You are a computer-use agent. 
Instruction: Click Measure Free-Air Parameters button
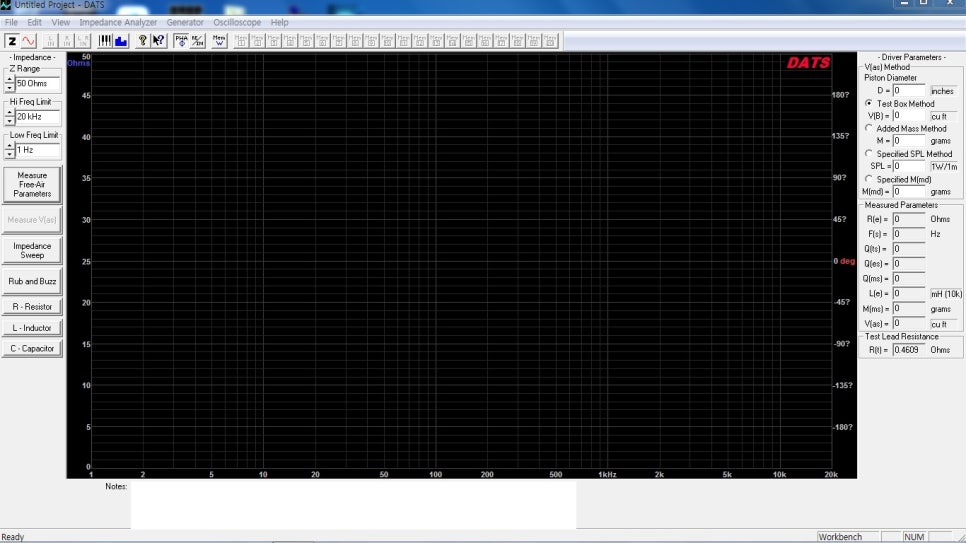(32, 184)
